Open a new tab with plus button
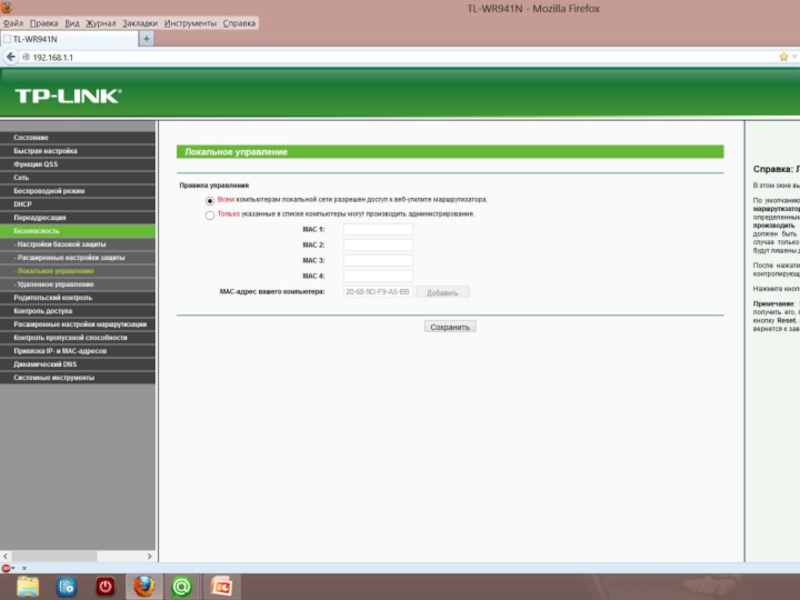The height and width of the screenshot is (600, 800). click(x=146, y=39)
